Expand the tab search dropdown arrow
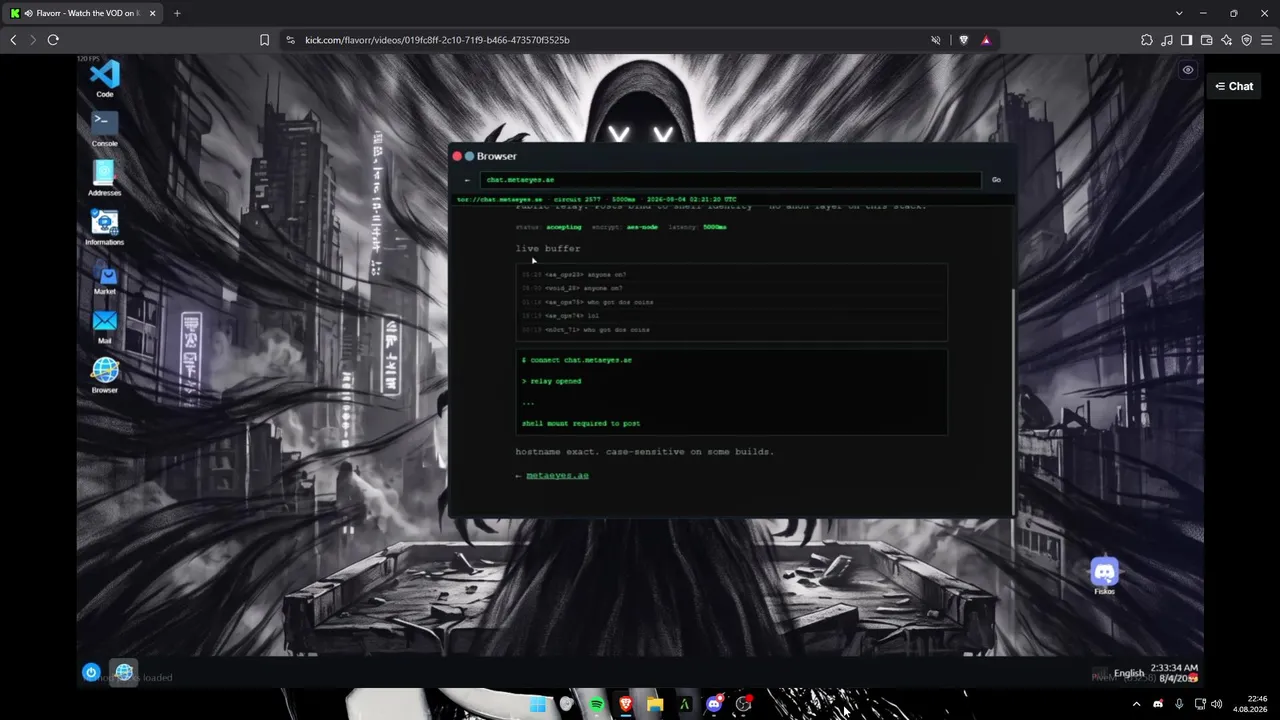1280x720 pixels. click(x=1179, y=13)
